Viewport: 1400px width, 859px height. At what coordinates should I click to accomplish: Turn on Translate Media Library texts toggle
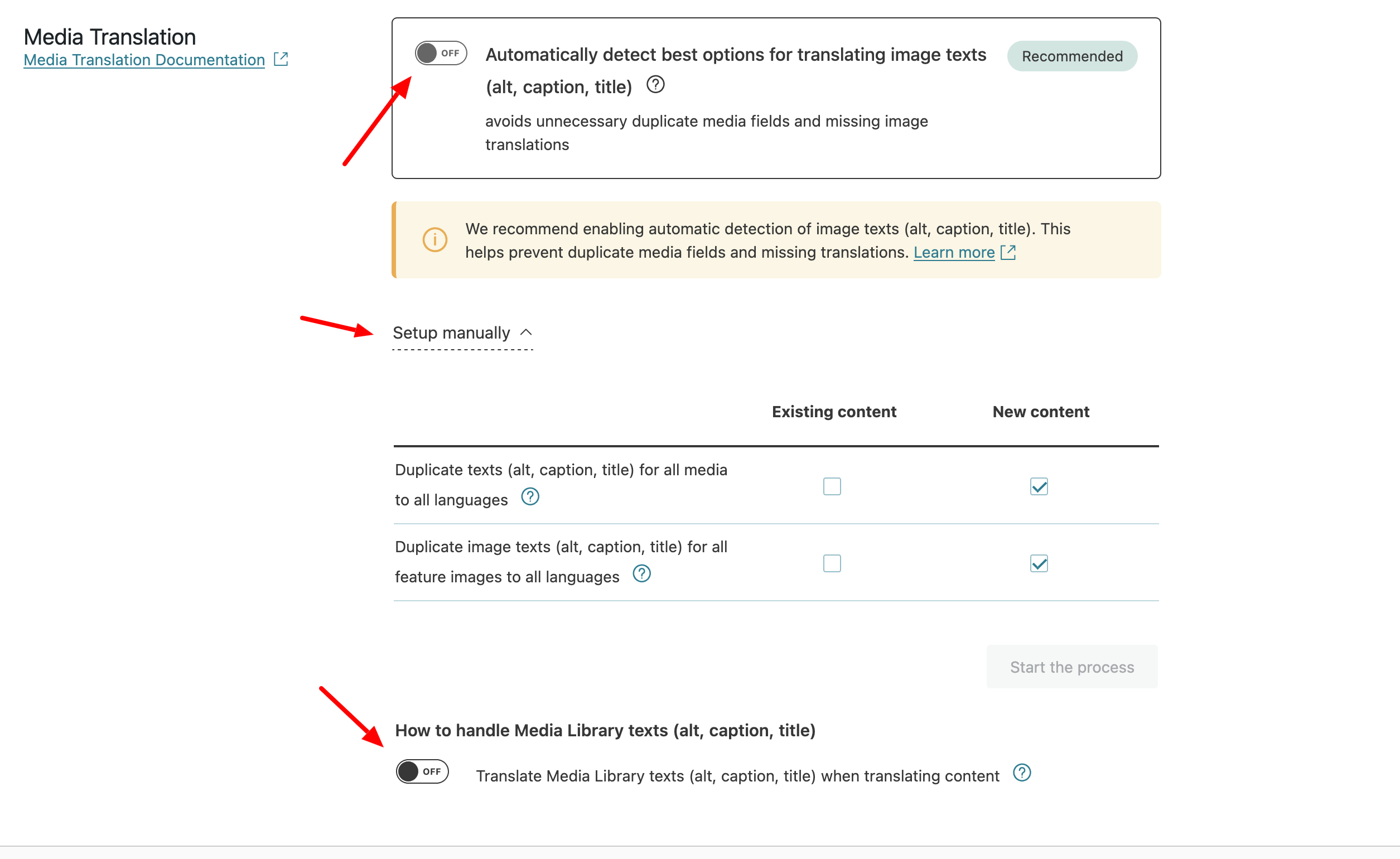422,771
